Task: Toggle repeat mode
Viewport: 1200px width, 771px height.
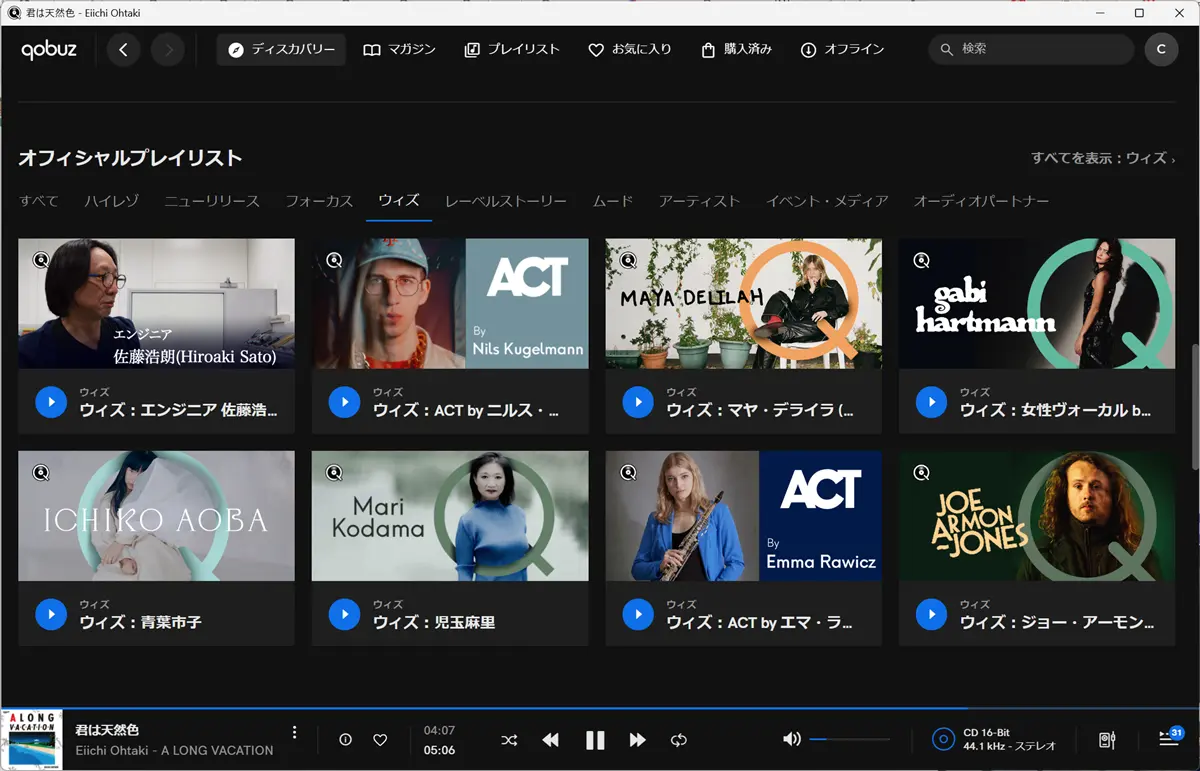Action: point(679,740)
